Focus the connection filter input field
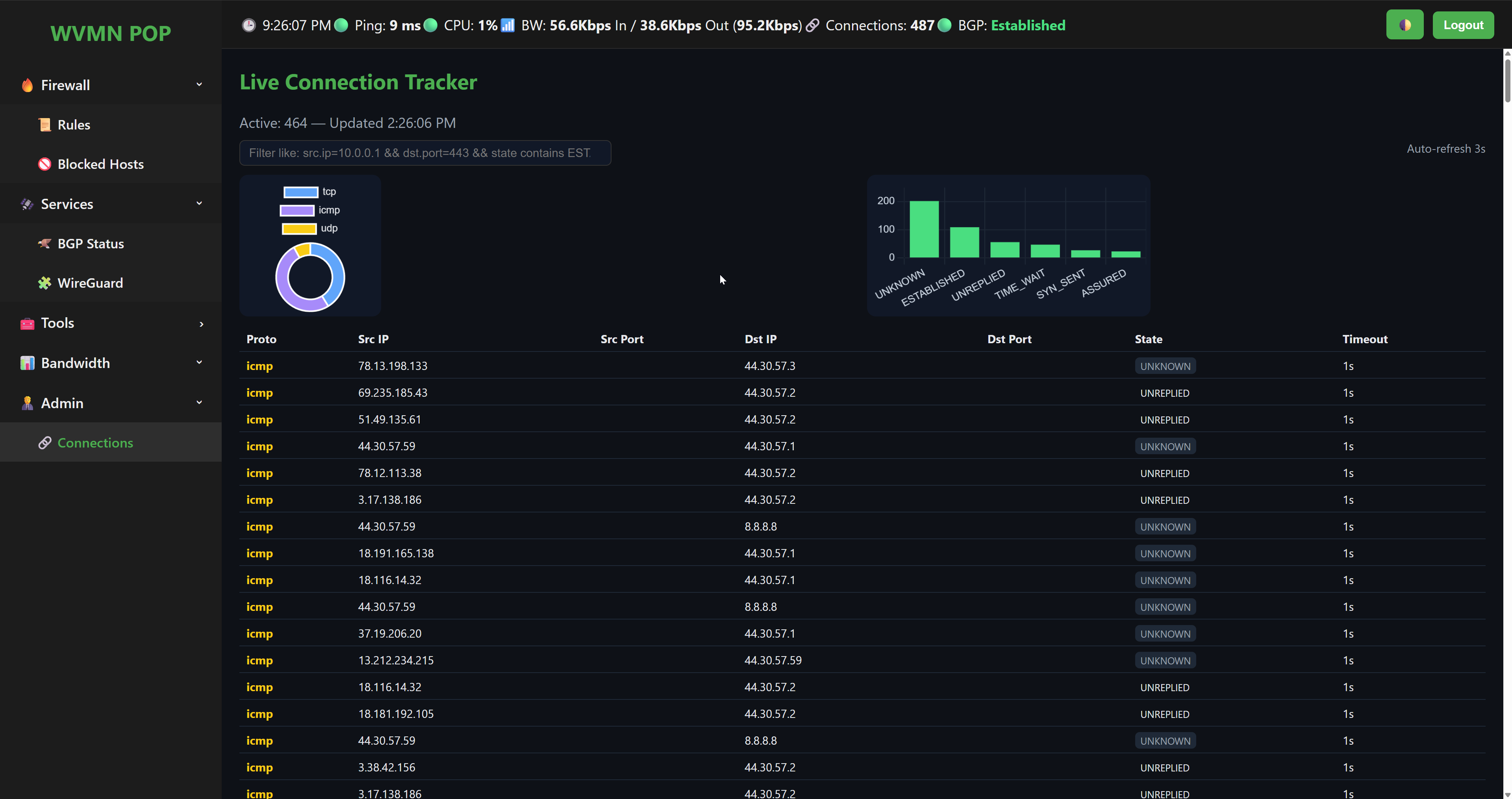Viewport: 1512px width, 799px height. pyautogui.click(x=425, y=153)
